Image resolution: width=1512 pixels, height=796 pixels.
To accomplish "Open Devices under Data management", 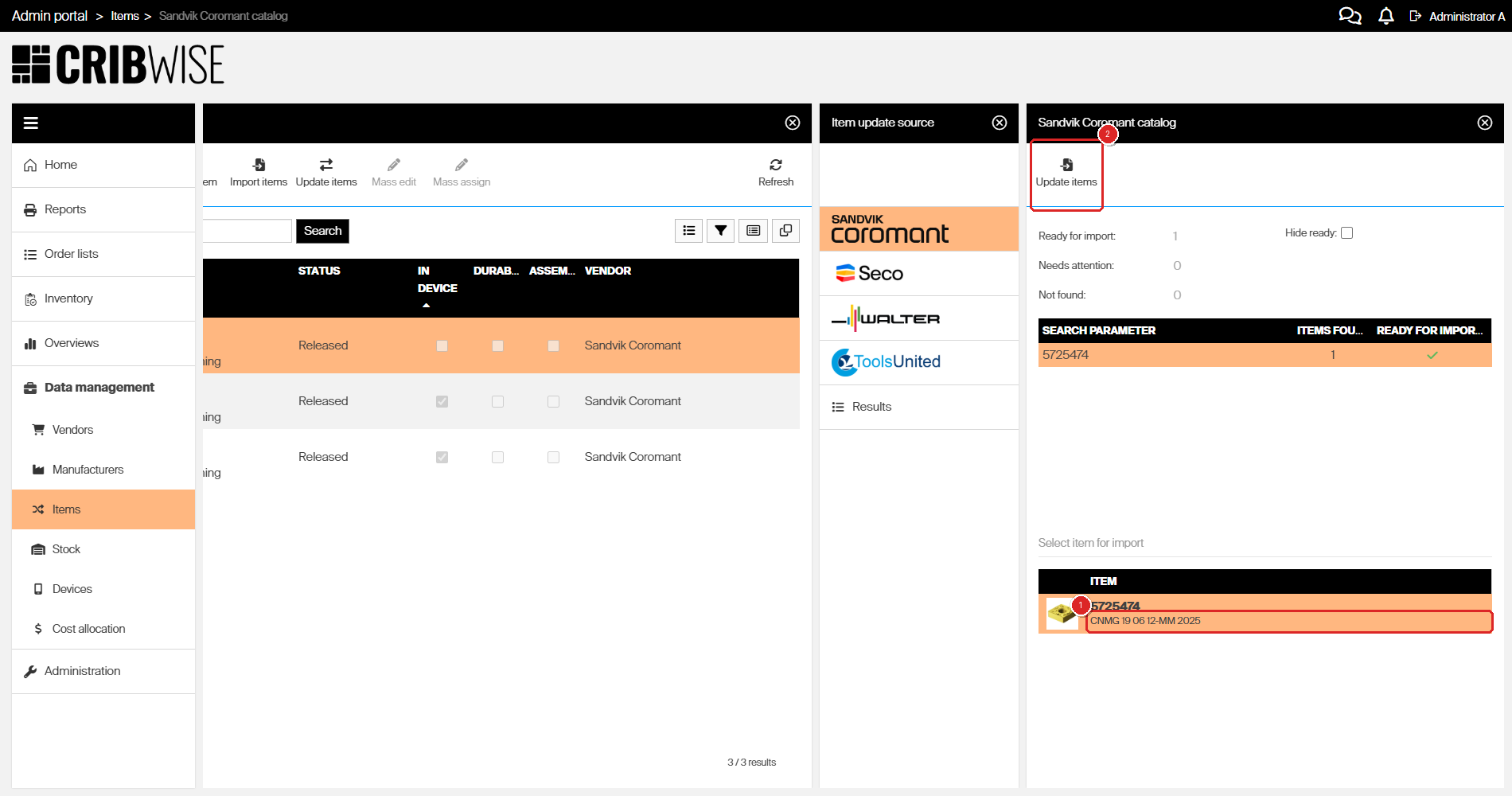I will tap(103, 589).
